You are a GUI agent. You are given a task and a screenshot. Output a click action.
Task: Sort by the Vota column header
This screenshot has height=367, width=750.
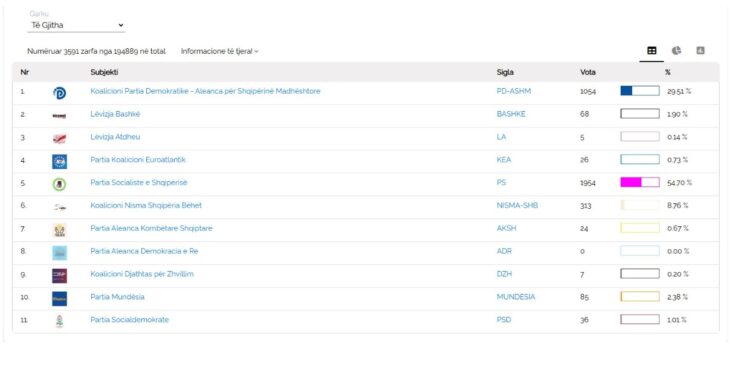click(x=587, y=72)
